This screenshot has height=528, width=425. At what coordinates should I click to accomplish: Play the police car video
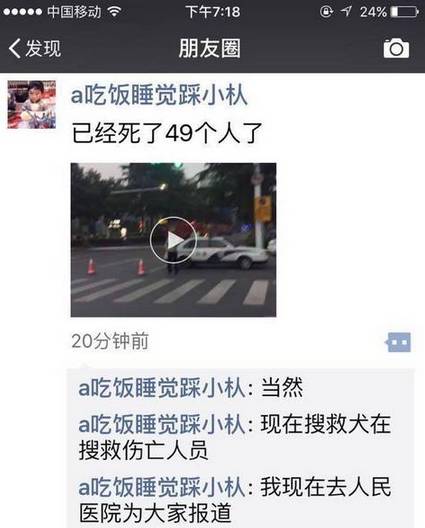pos(173,240)
